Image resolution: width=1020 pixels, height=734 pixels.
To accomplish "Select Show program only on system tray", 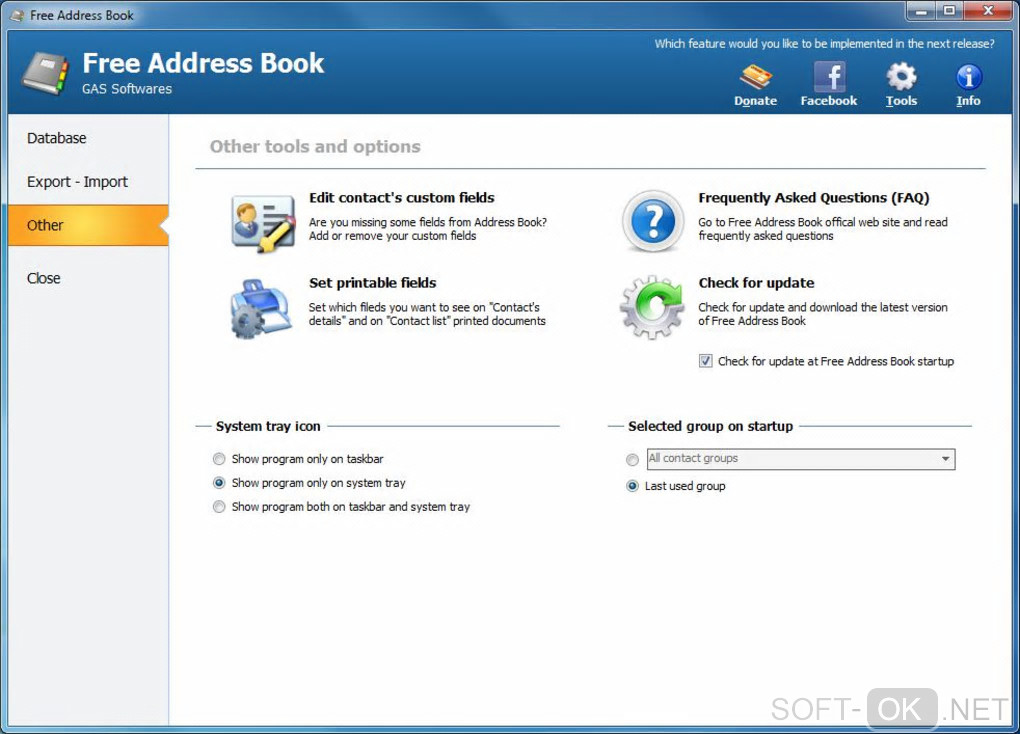I will pos(219,483).
